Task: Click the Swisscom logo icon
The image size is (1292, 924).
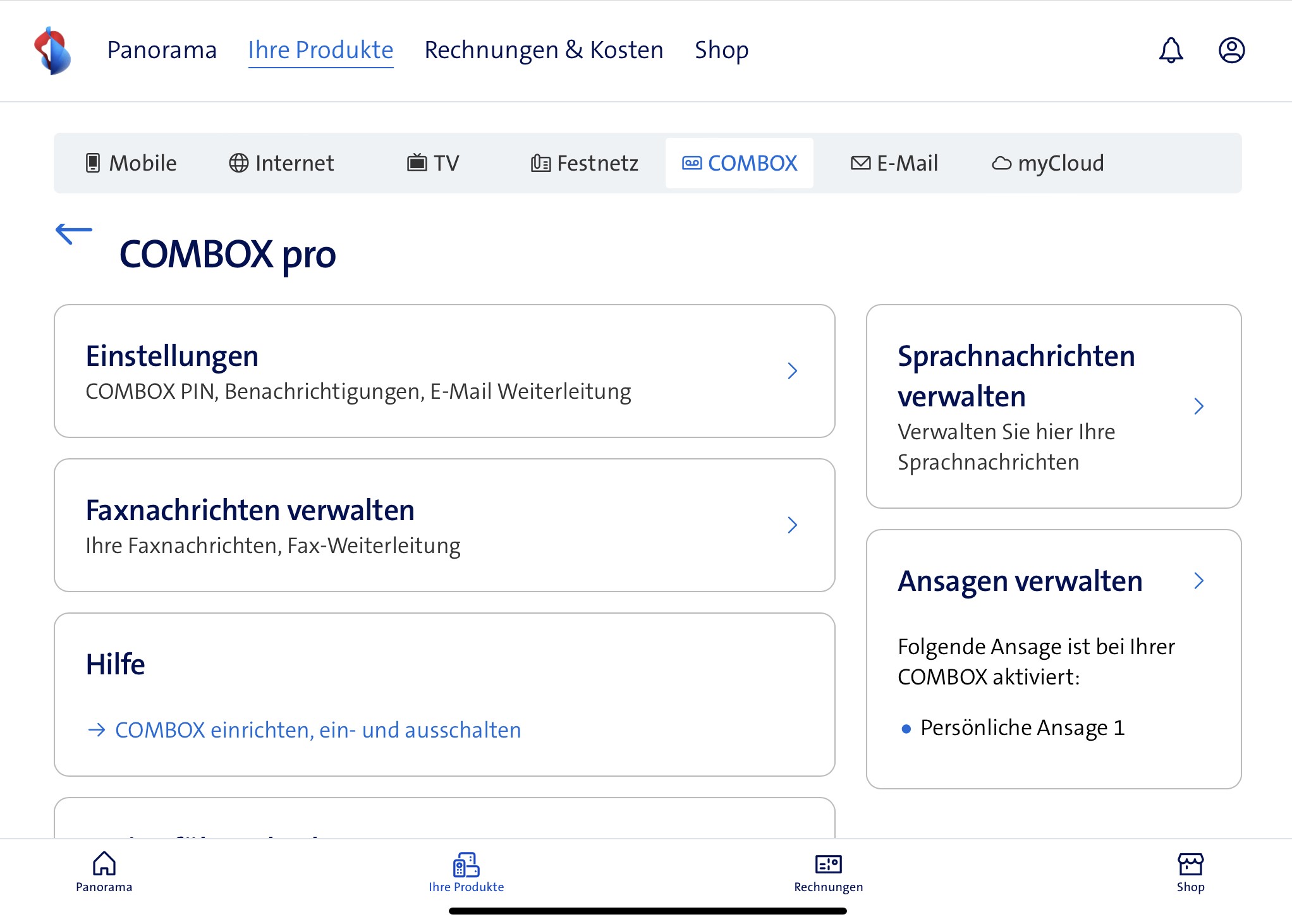Action: [52, 51]
